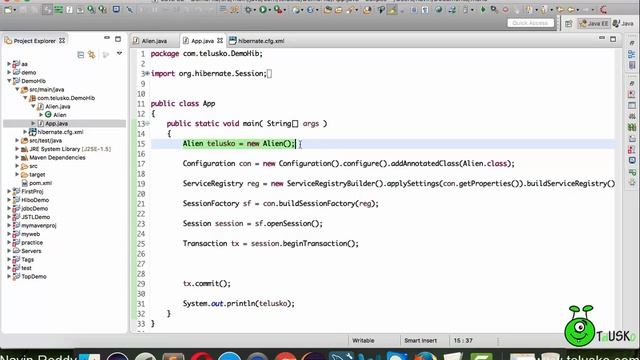Image resolution: width=640 pixels, height=360 pixels.
Task: Click the Open Perspective icon
Action: tap(569, 24)
